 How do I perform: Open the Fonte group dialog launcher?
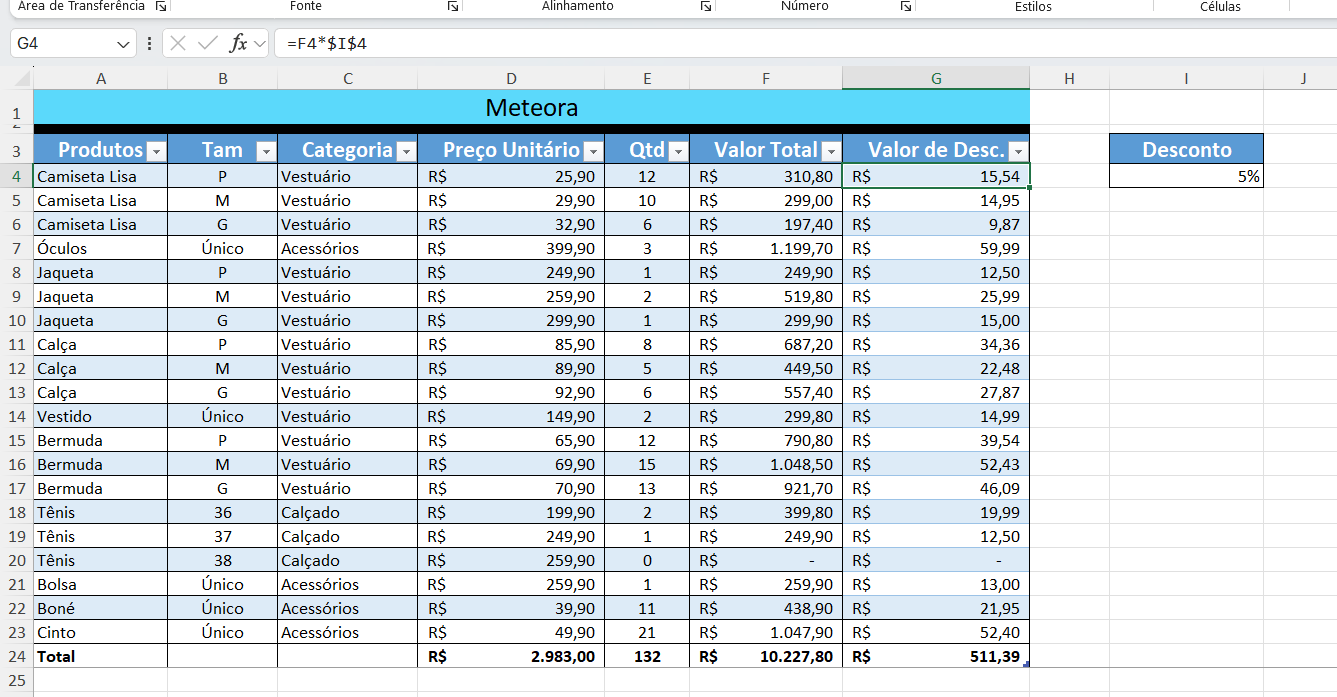[453, 6]
